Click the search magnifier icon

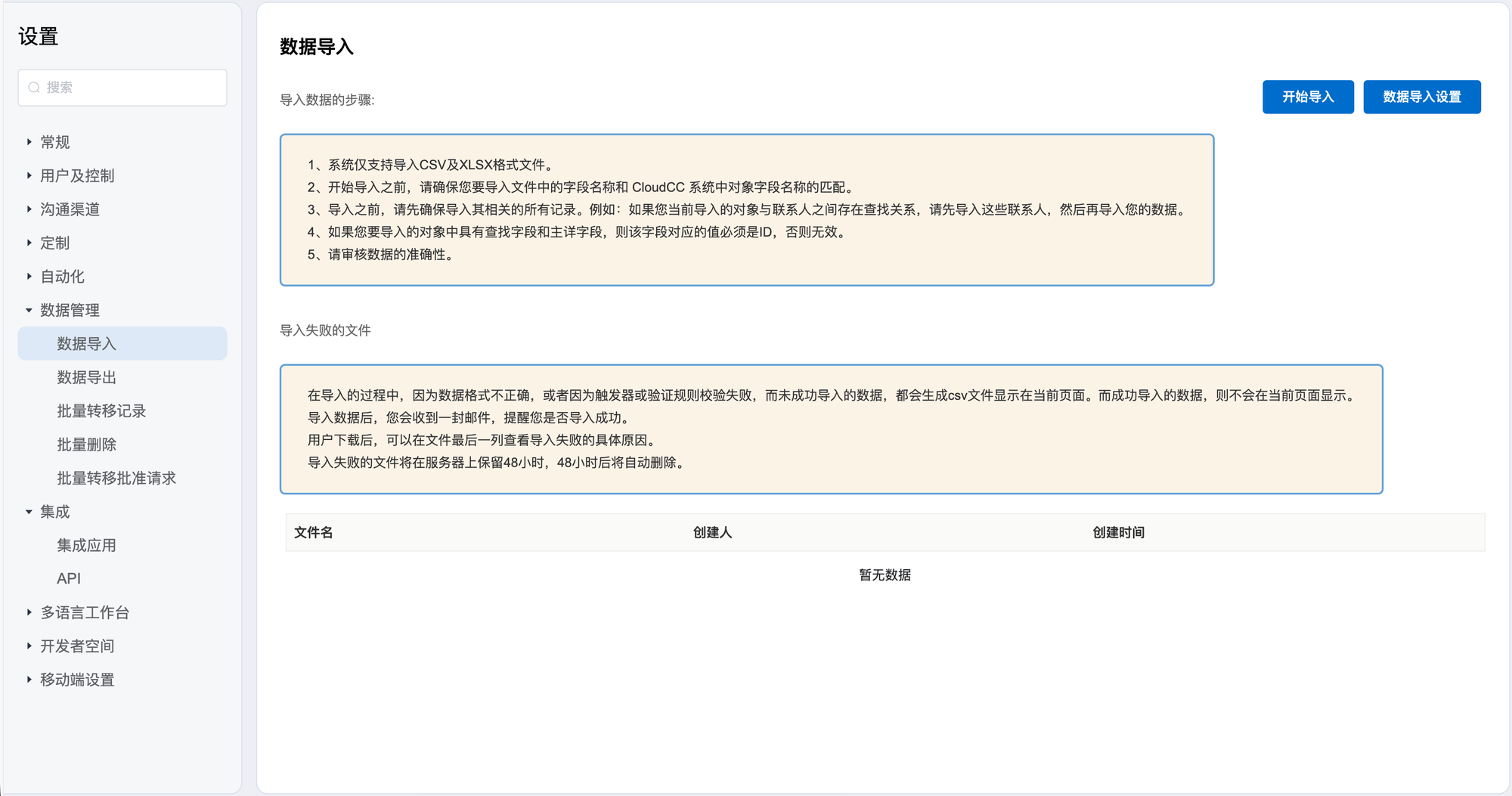tap(34, 88)
